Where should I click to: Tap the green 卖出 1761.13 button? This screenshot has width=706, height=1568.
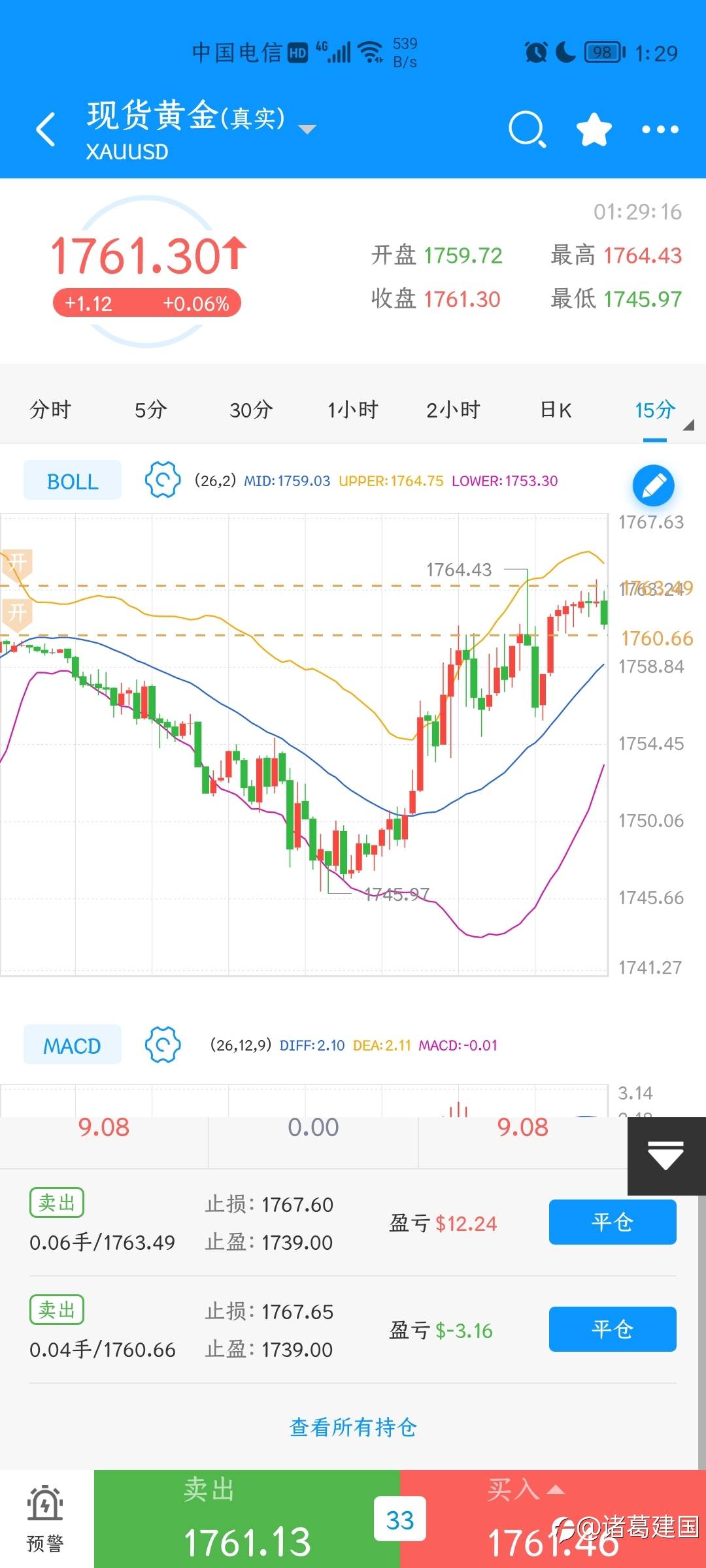tap(246, 1518)
